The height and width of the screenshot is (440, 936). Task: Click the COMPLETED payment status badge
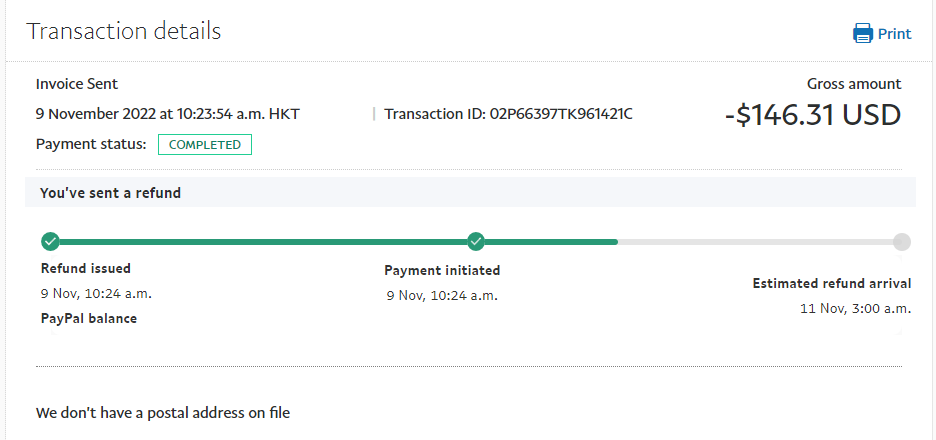click(205, 145)
